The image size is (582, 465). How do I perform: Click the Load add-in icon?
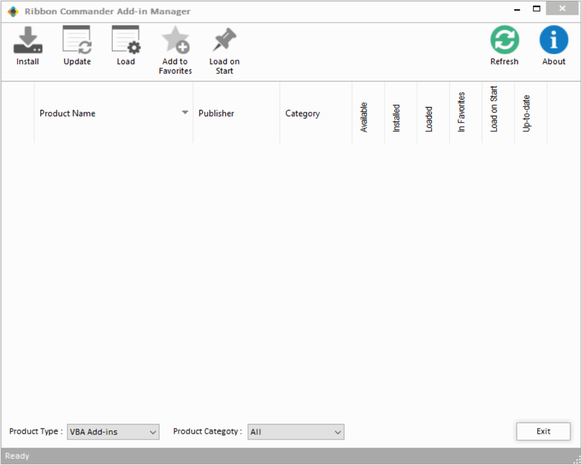click(x=126, y=40)
